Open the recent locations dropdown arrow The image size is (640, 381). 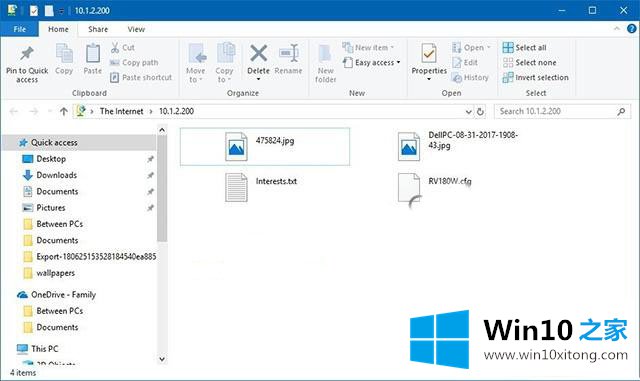click(50, 111)
